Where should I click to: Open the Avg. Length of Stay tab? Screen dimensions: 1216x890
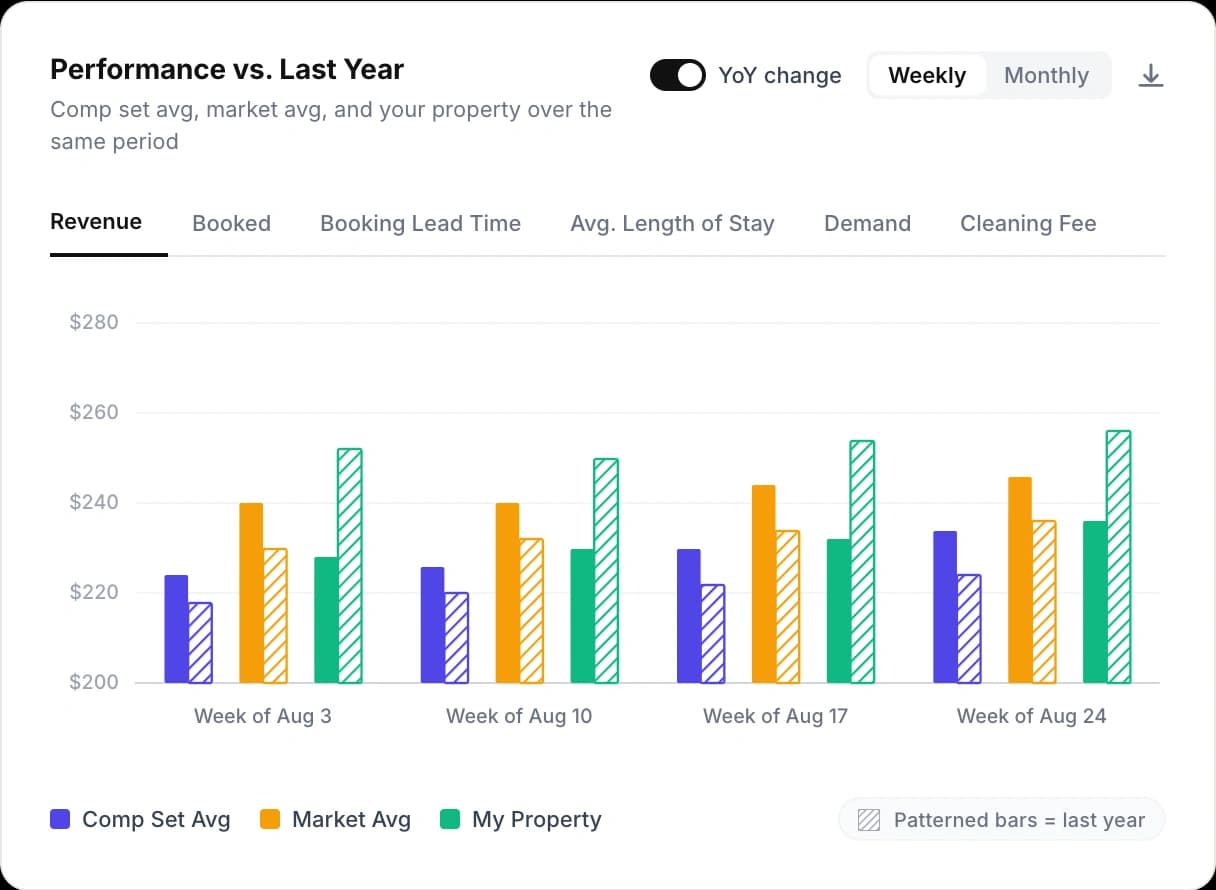coord(672,223)
